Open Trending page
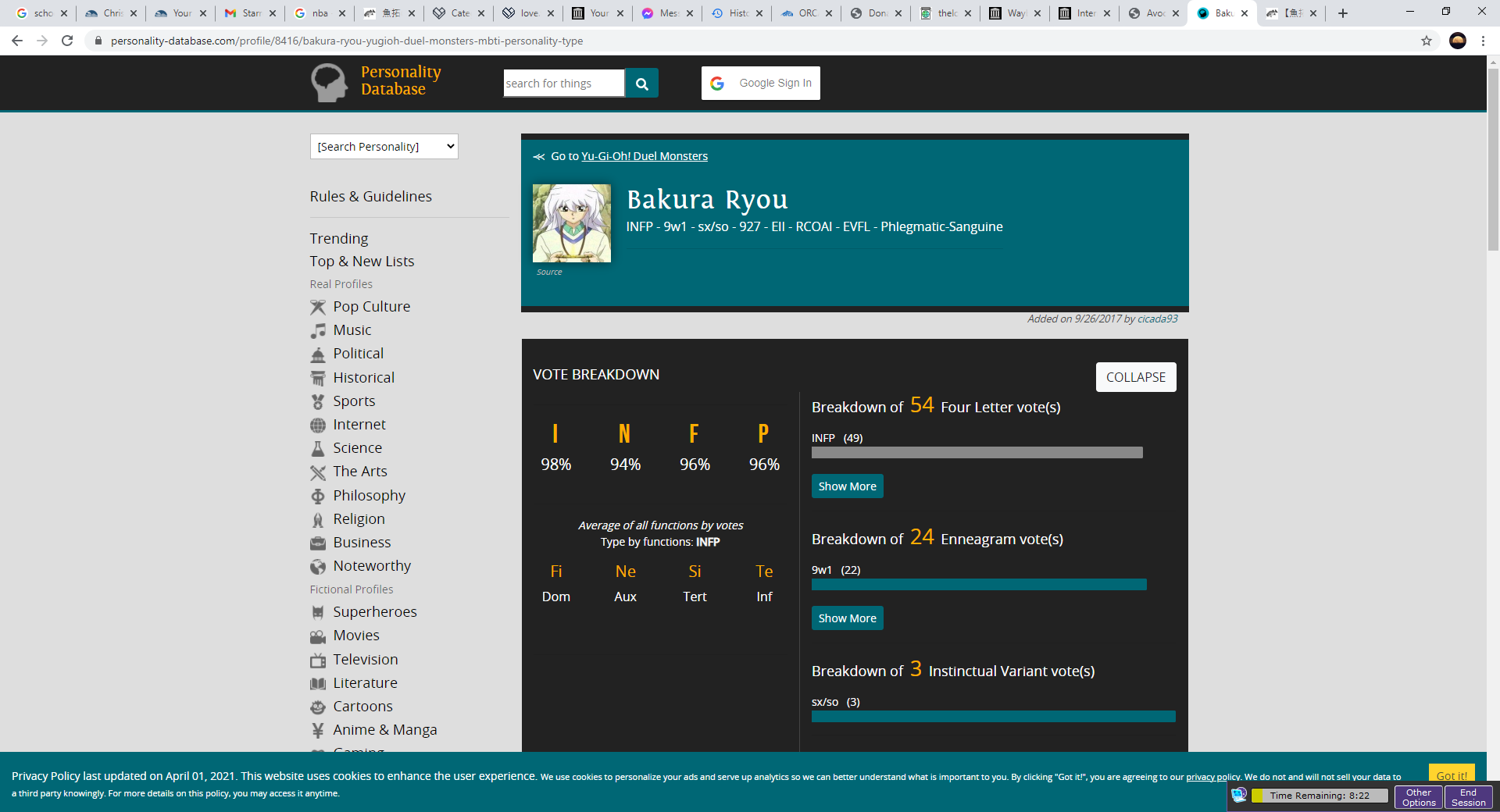The width and height of the screenshot is (1500, 812). 339,239
